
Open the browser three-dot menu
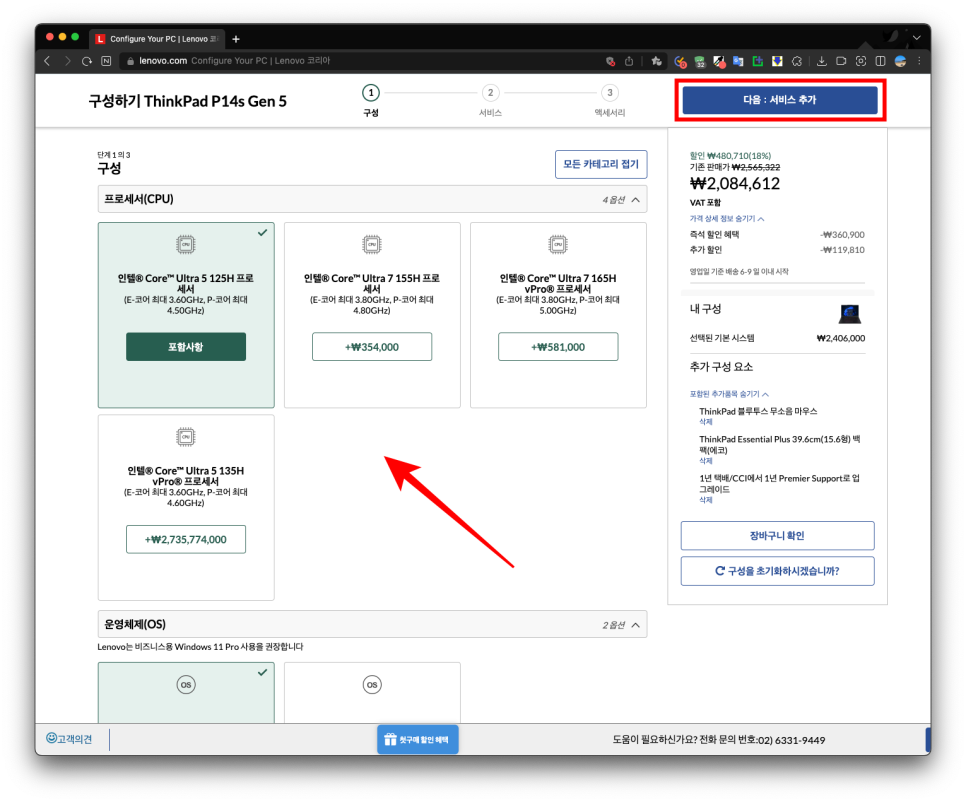pyautogui.click(x=919, y=61)
